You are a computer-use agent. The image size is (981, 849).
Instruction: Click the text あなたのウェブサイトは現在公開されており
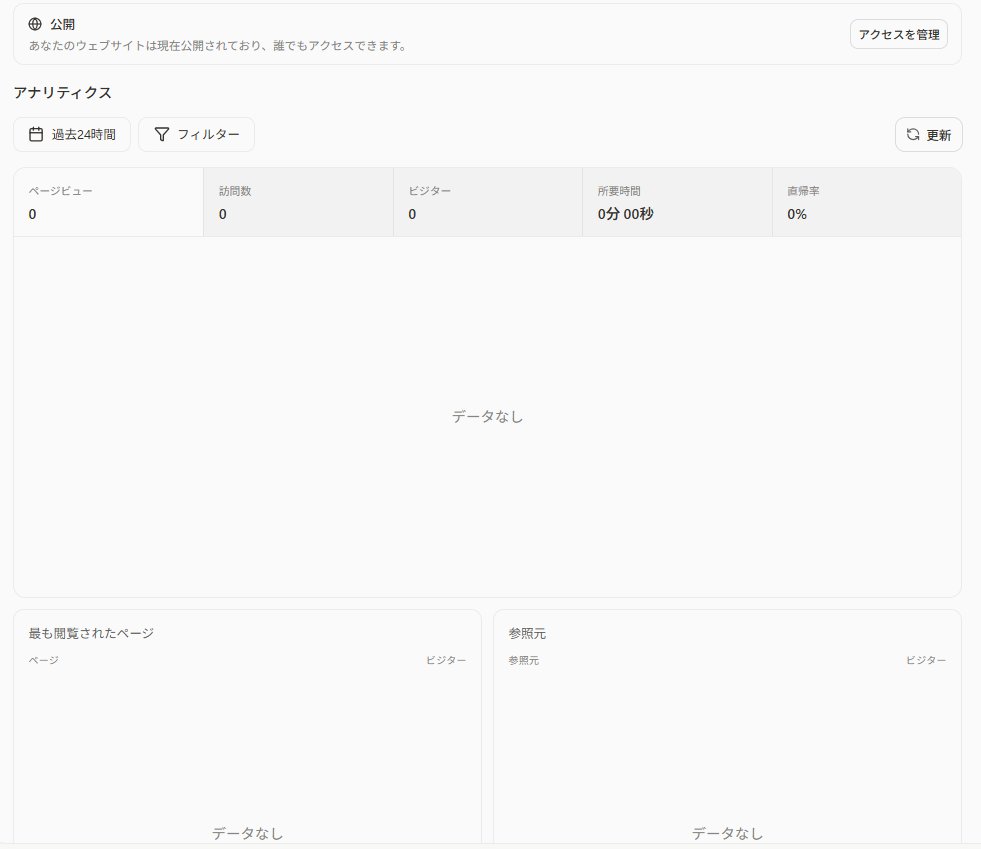(145, 46)
